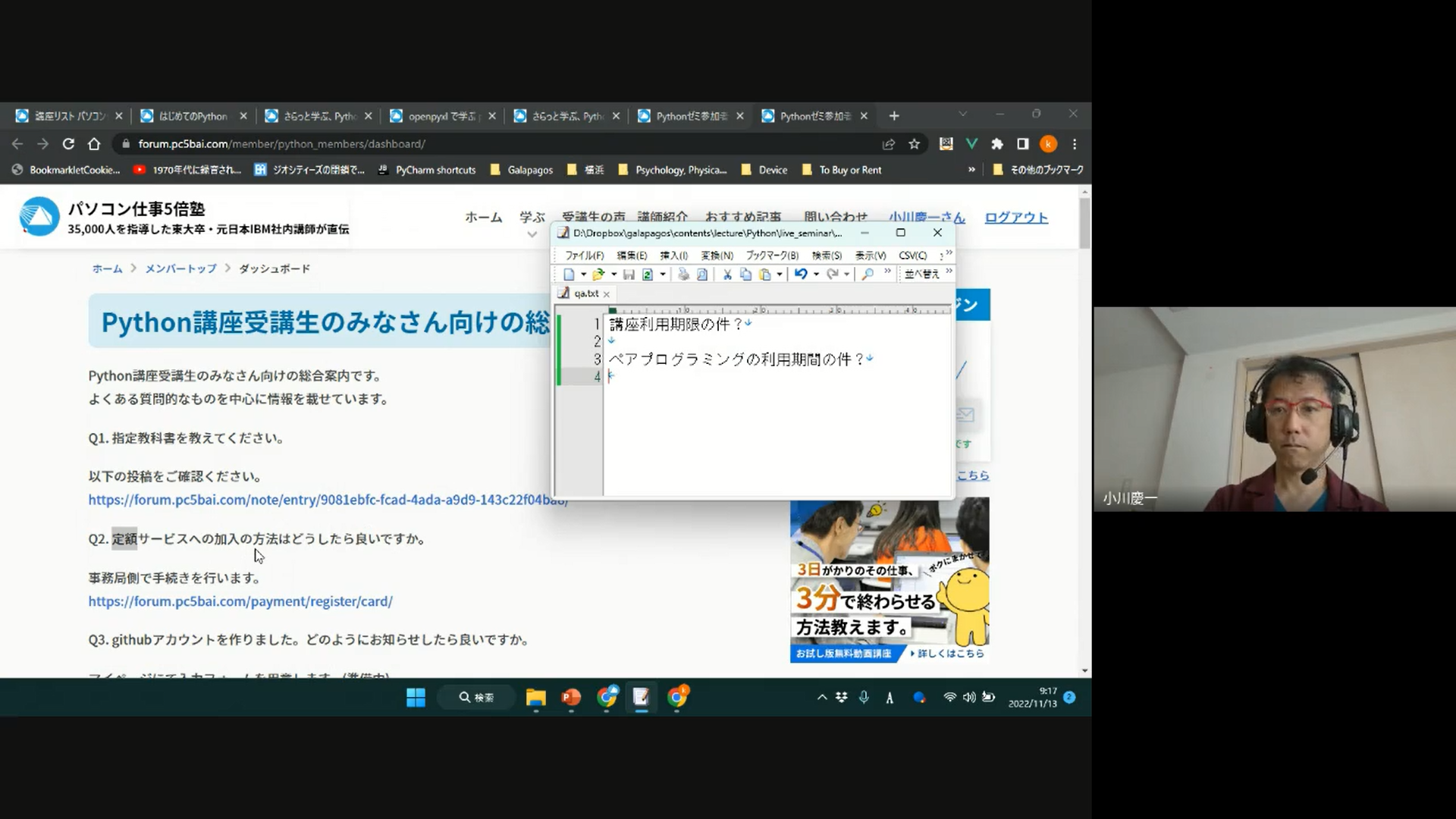The image size is (1456, 819).
Task: Expand the undo history dropdown arrow
Action: pos(816,275)
